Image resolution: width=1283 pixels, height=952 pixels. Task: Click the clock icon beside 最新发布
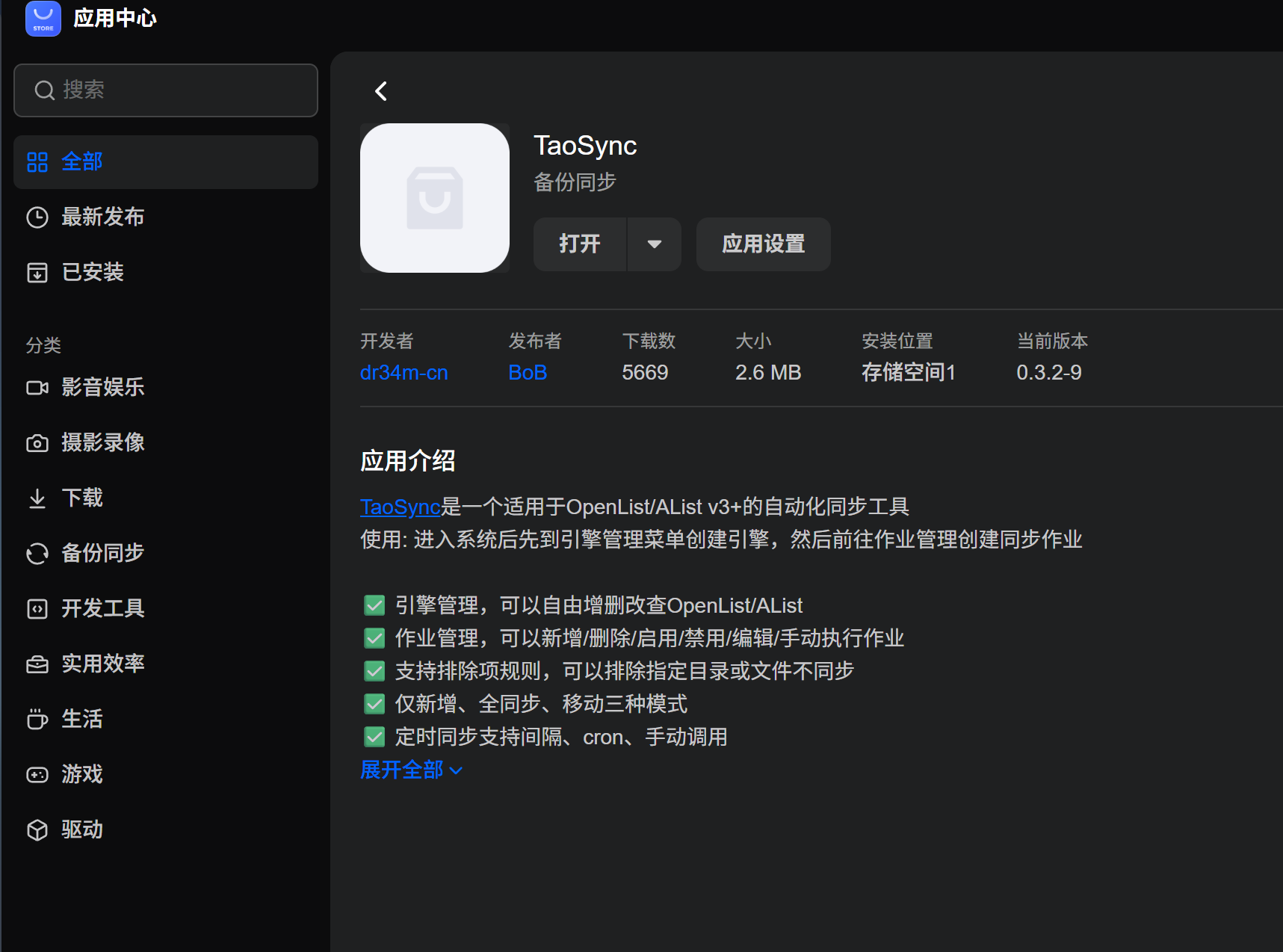37,217
